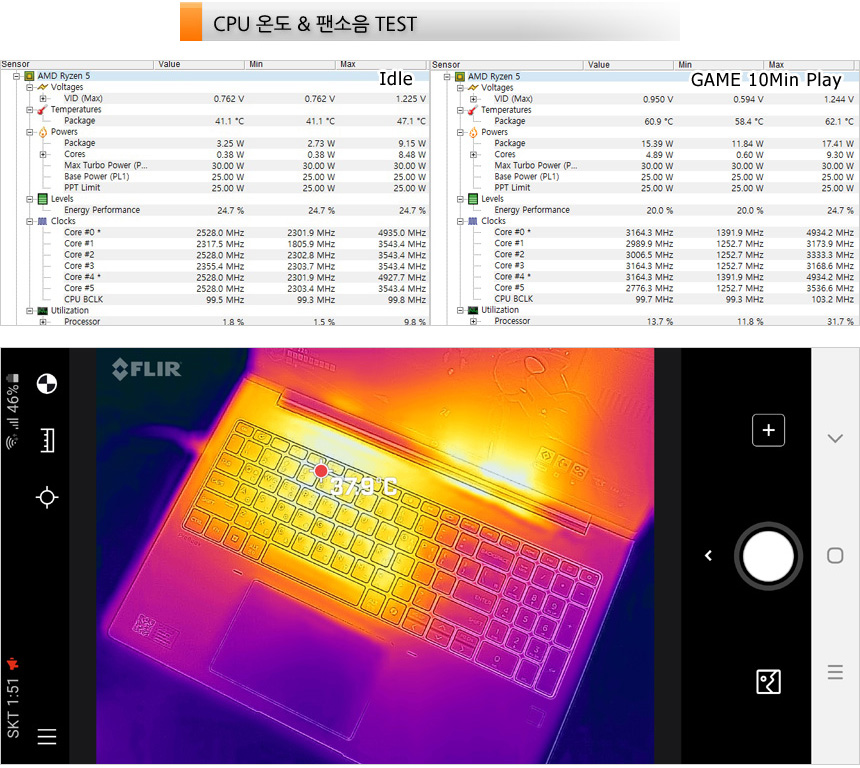The width and height of the screenshot is (860, 768).
Task: Collapse AMD Ryzen 5 in Idle panel
Action: (x=17, y=76)
